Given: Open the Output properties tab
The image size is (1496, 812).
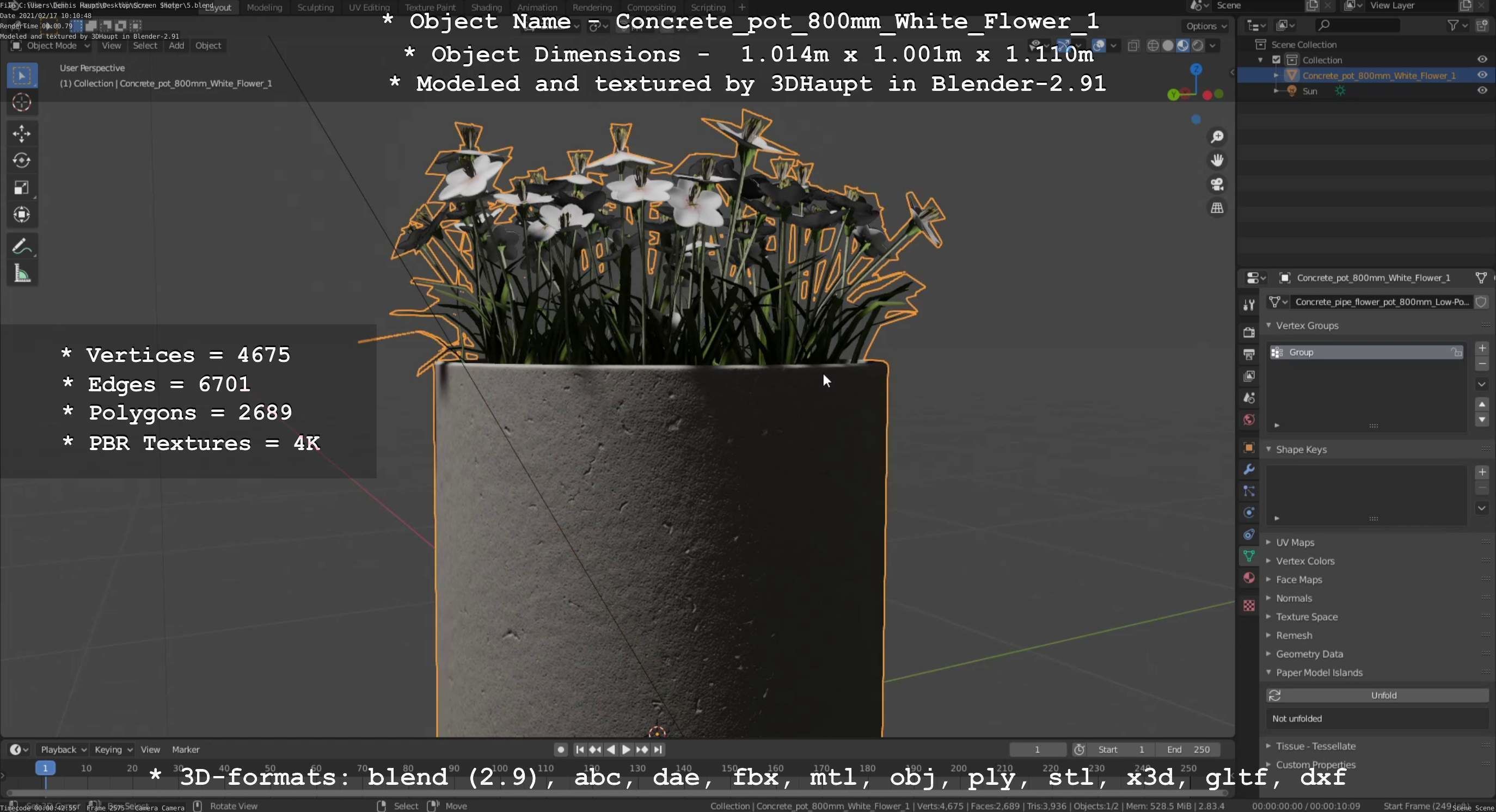Looking at the screenshot, I should 1249,354.
